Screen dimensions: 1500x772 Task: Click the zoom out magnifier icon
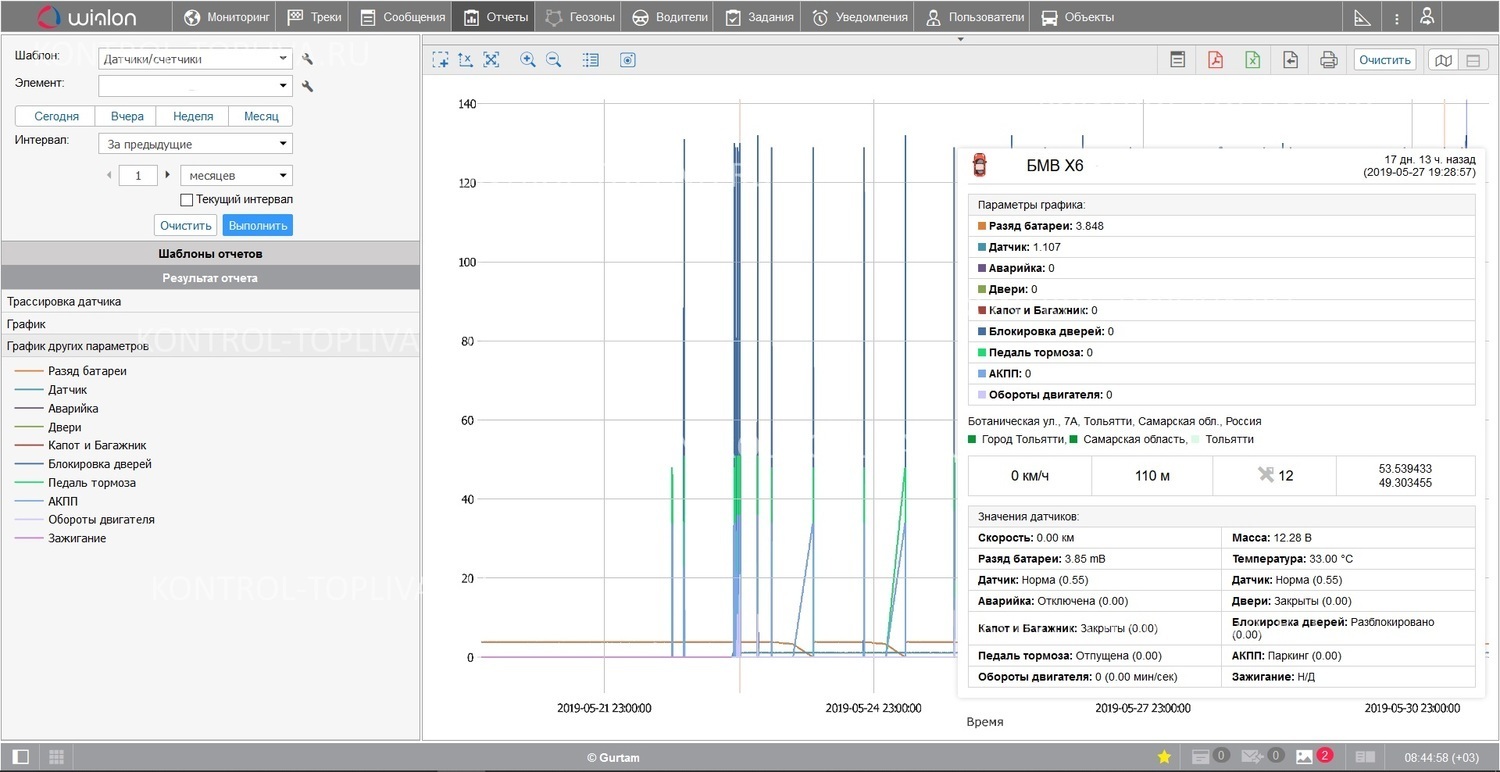tap(554, 60)
